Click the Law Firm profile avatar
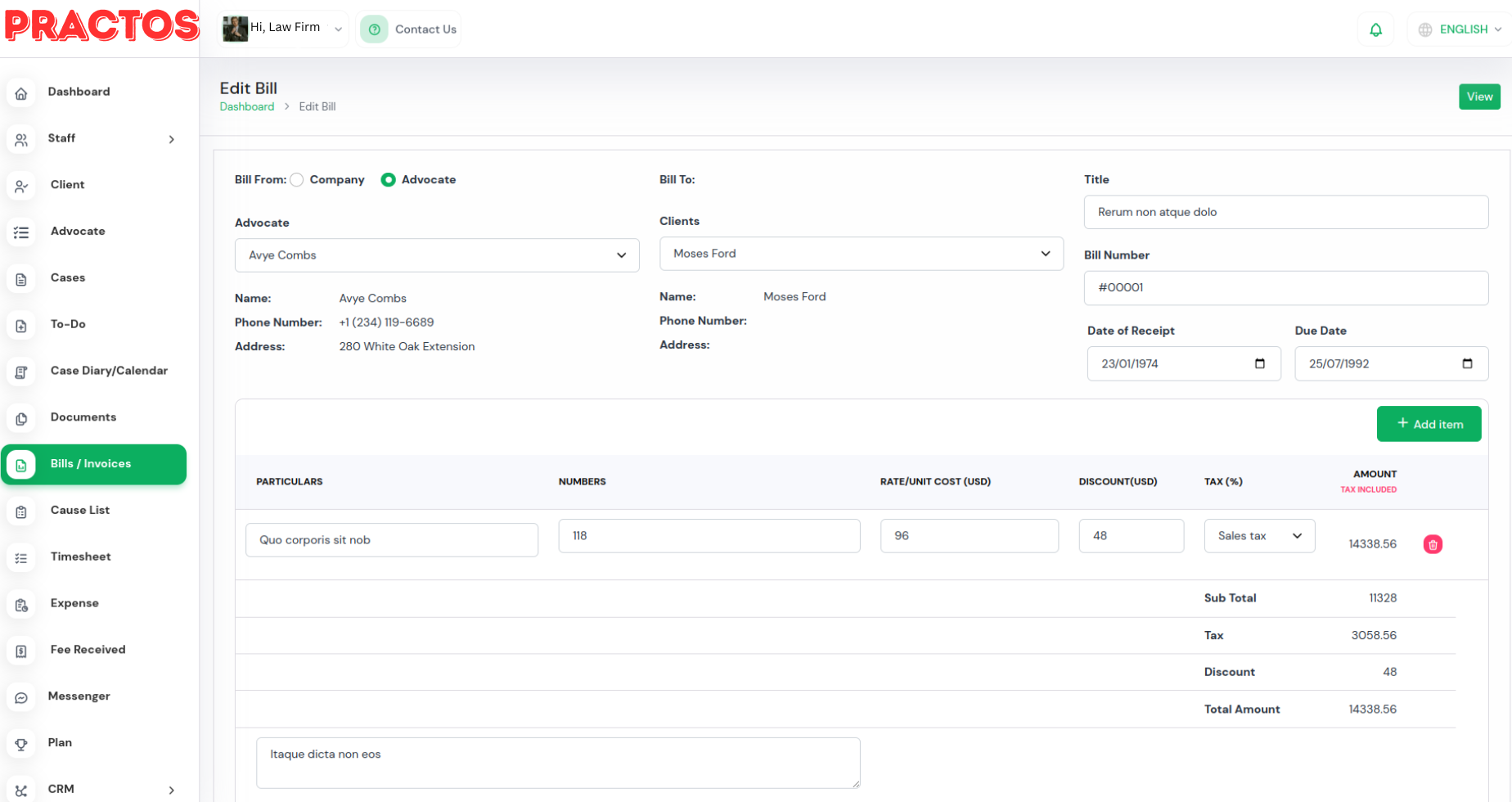1512x802 pixels. 235,29
